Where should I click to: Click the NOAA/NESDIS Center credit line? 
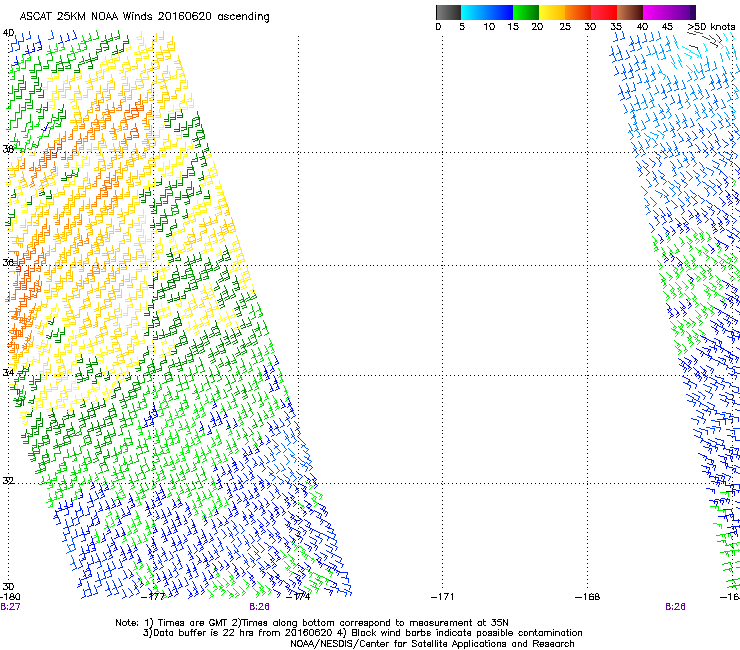pyautogui.click(x=432, y=644)
